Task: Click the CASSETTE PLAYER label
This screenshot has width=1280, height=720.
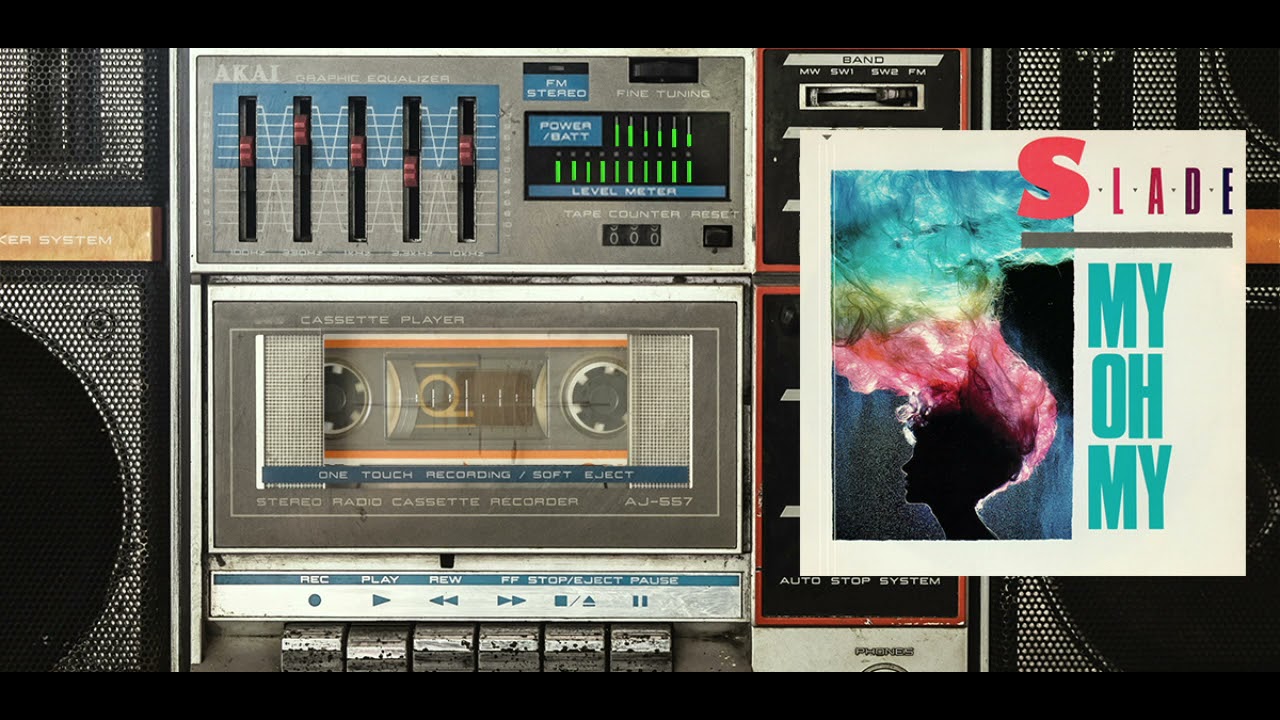Action: pos(382,320)
